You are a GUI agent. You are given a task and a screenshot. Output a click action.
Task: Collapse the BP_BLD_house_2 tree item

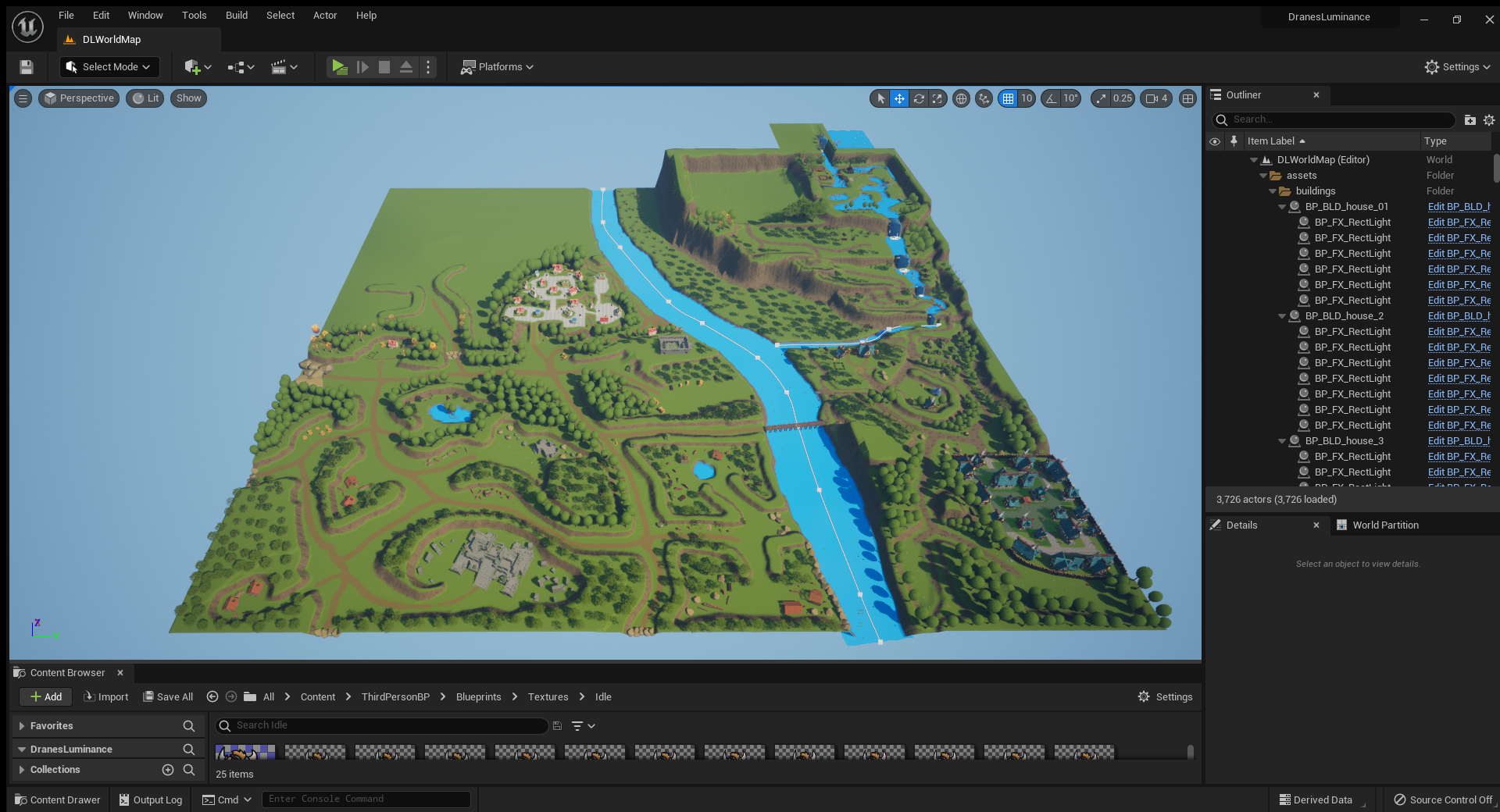point(1282,316)
